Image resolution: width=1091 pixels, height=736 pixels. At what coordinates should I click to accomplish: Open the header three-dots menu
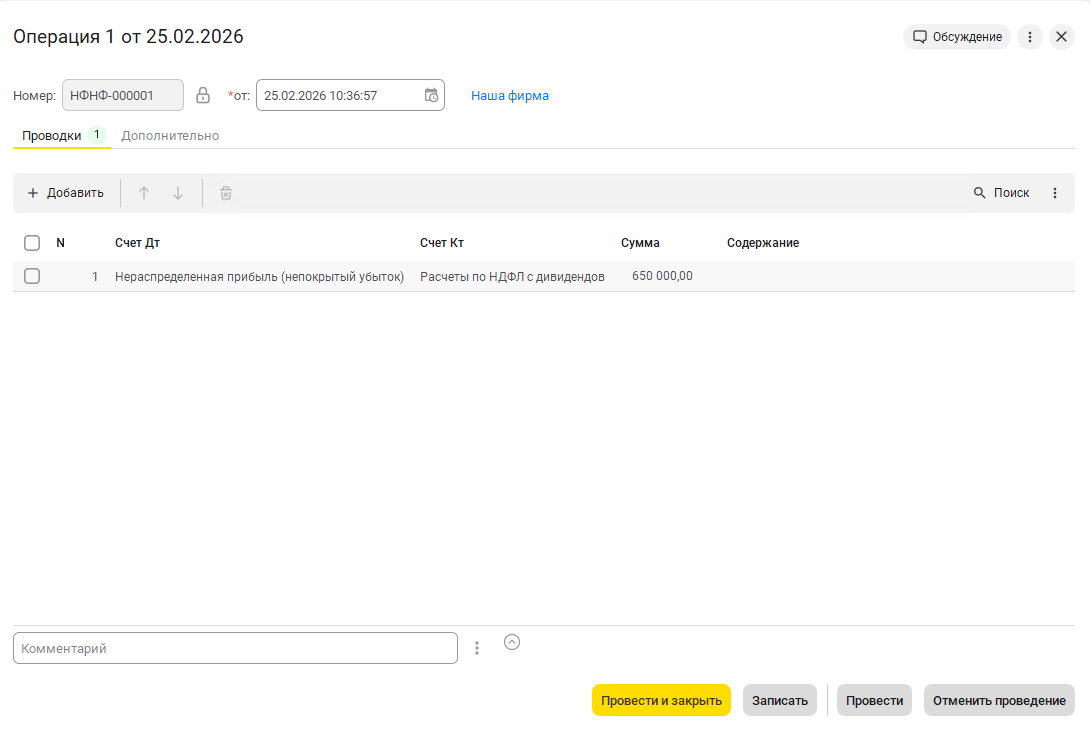tap(1030, 37)
